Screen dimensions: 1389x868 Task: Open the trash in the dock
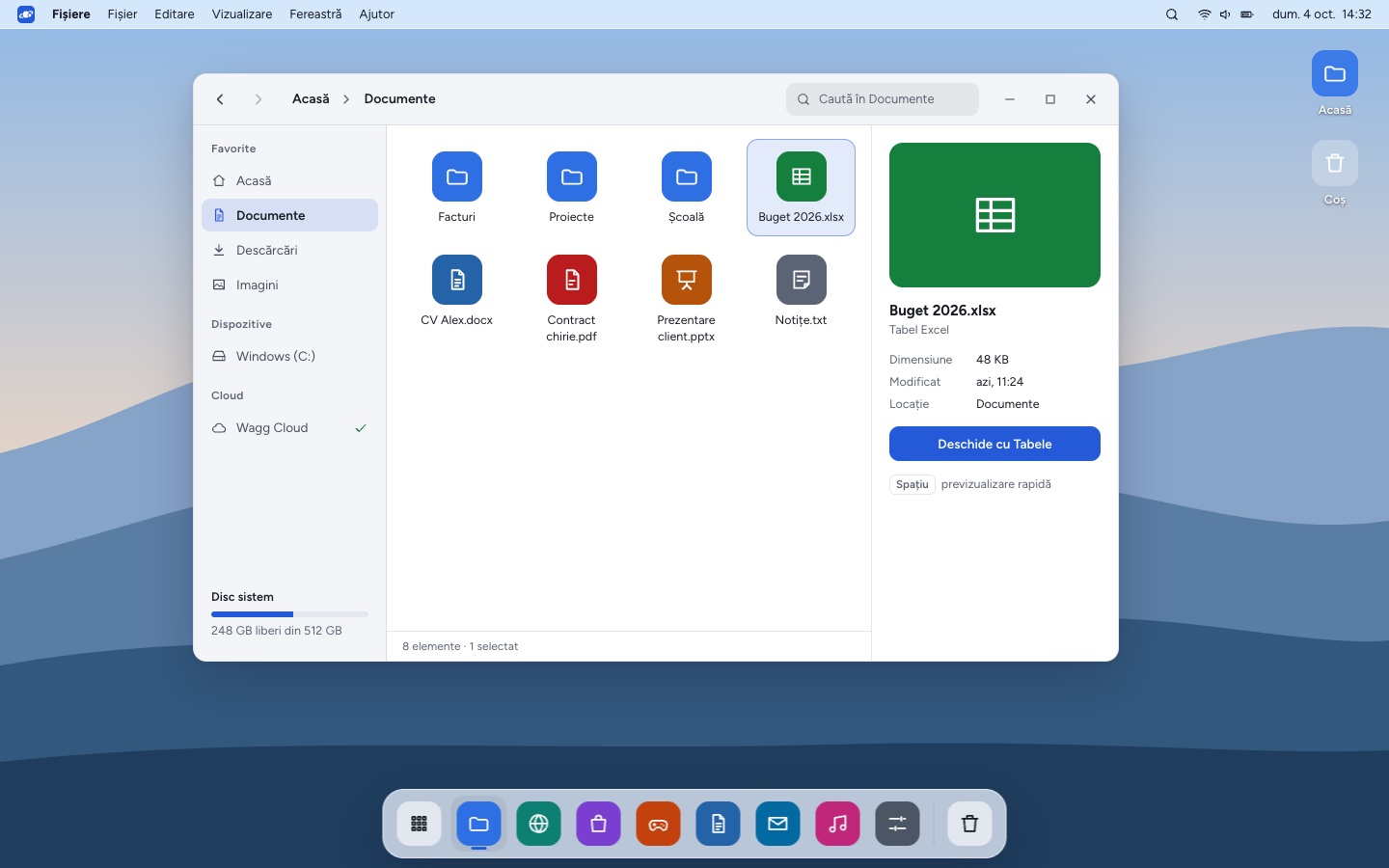(x=969, y=824)
